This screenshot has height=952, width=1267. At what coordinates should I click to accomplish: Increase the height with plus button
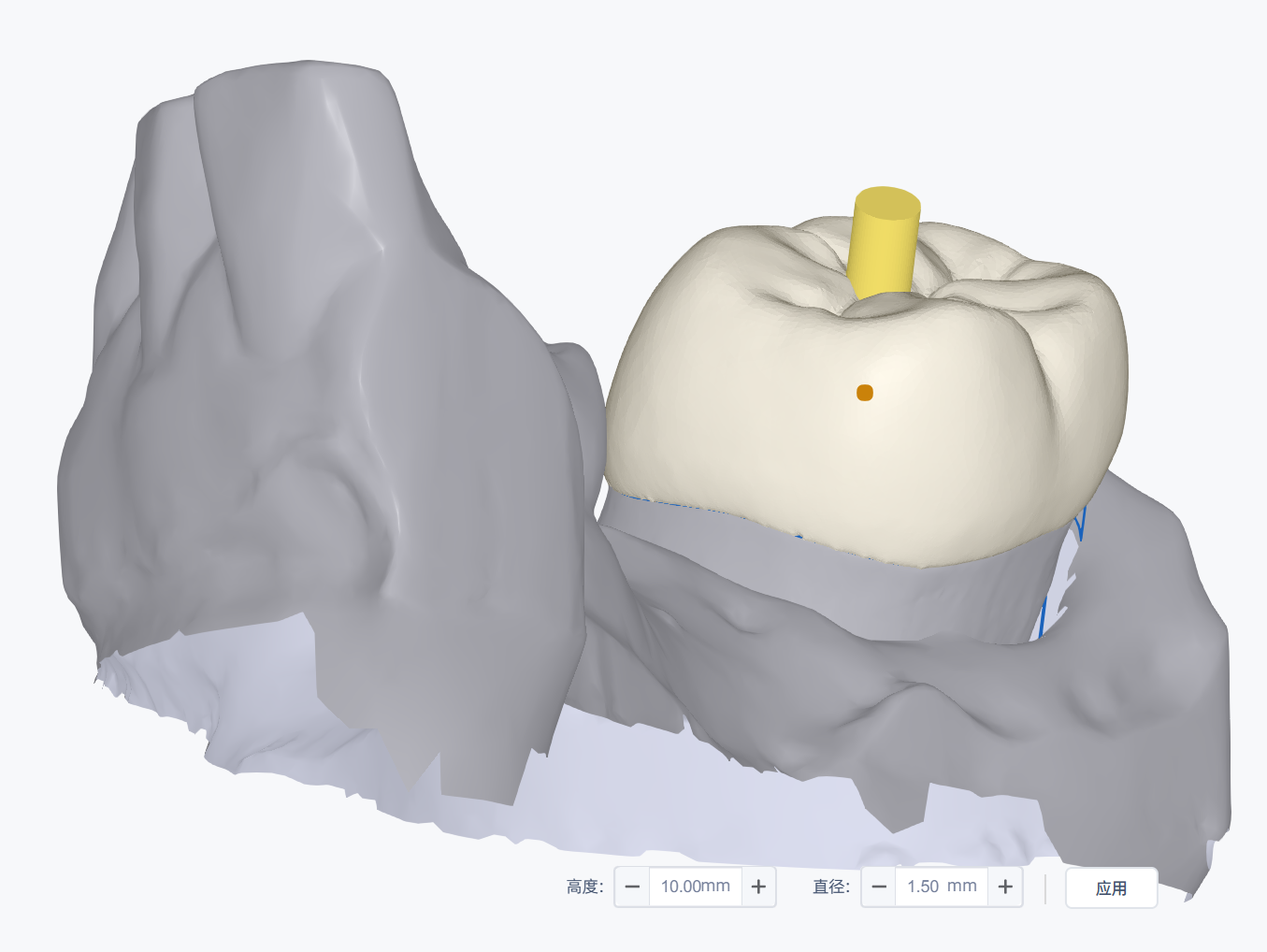pos(758,887)
